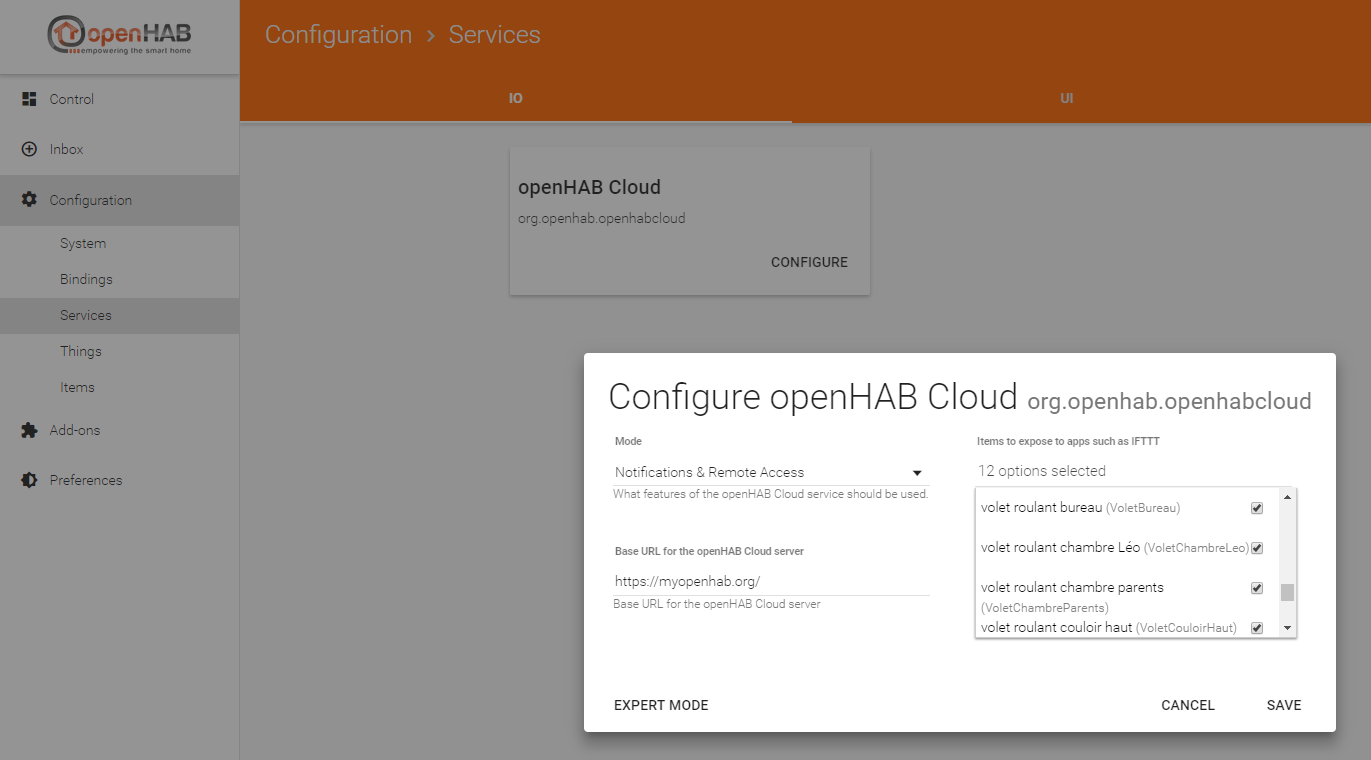The width and height of the screenshot is (1371, 760).
Task: Open the Preferences menu item
Action: [119, 480]
